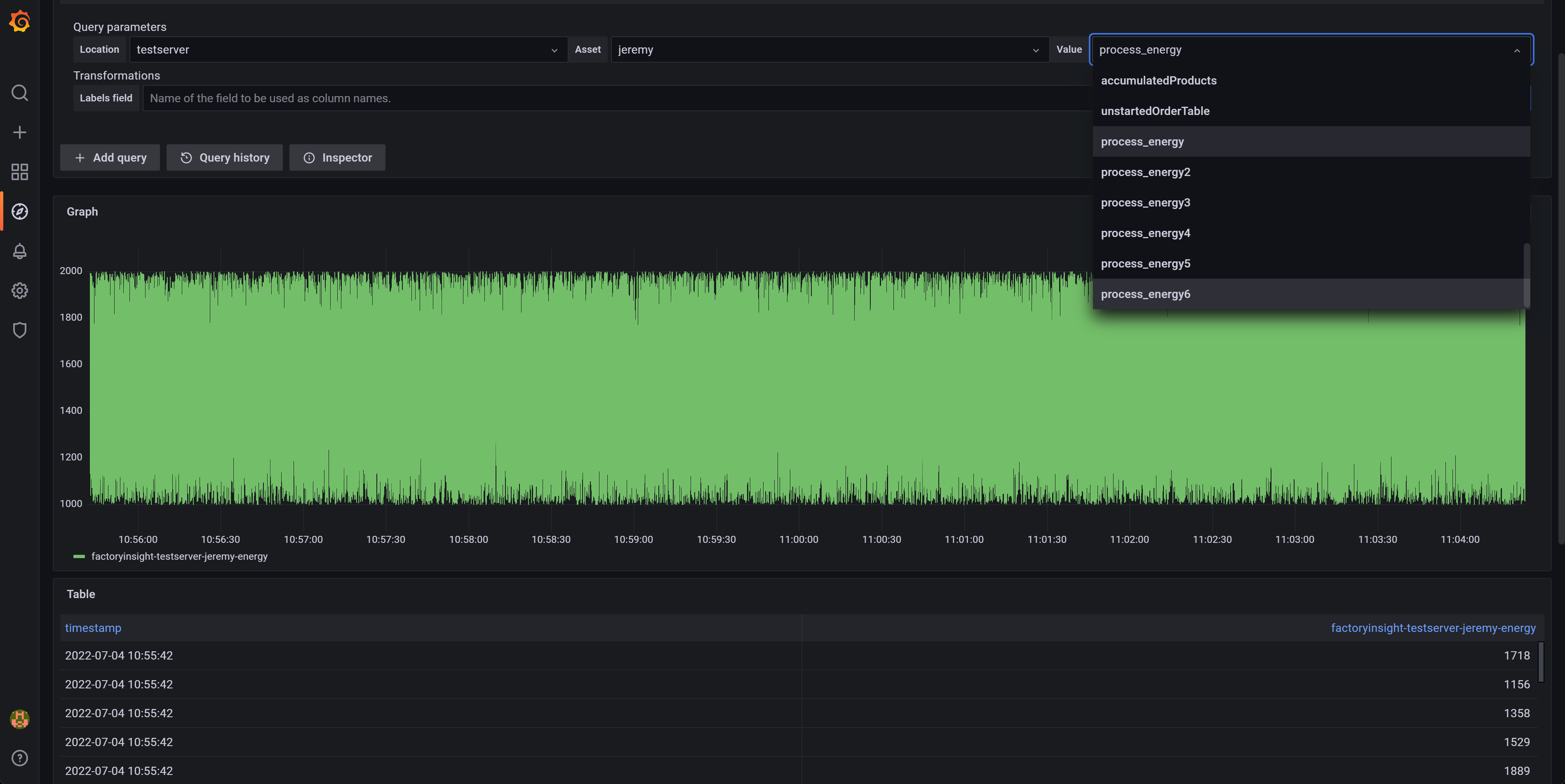
Task: Open the Help question mark icon
Action: point(19,758)
